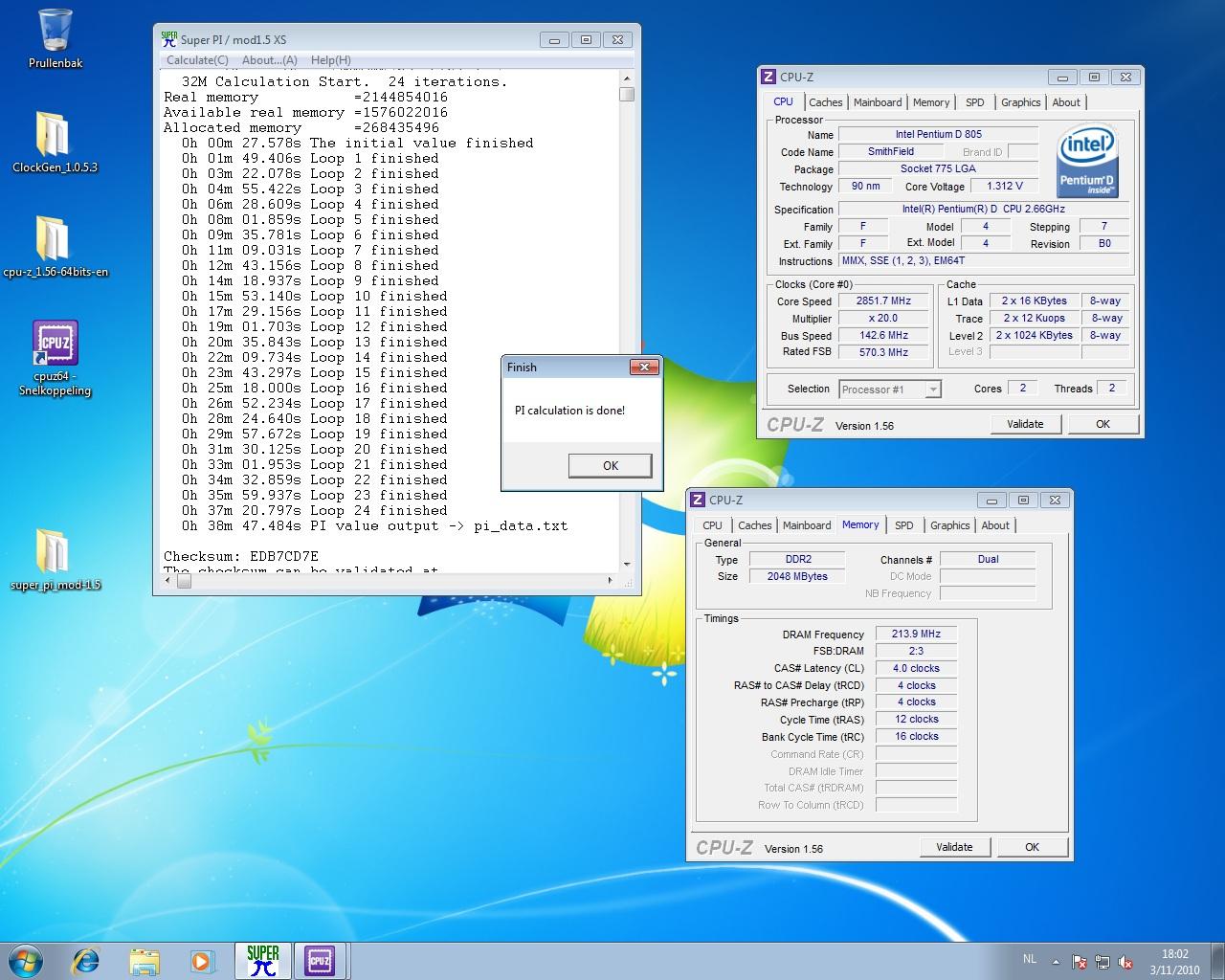Image resolution: width=1225 pixels, height=980 pixels.
Task: Switch to Caches tab in lower CPU-Z
Action: [754, 525]
